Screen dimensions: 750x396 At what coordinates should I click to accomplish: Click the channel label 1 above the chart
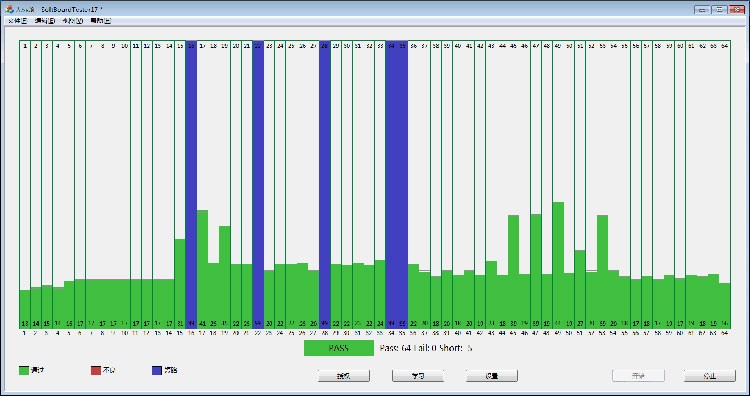coord(24,46)
